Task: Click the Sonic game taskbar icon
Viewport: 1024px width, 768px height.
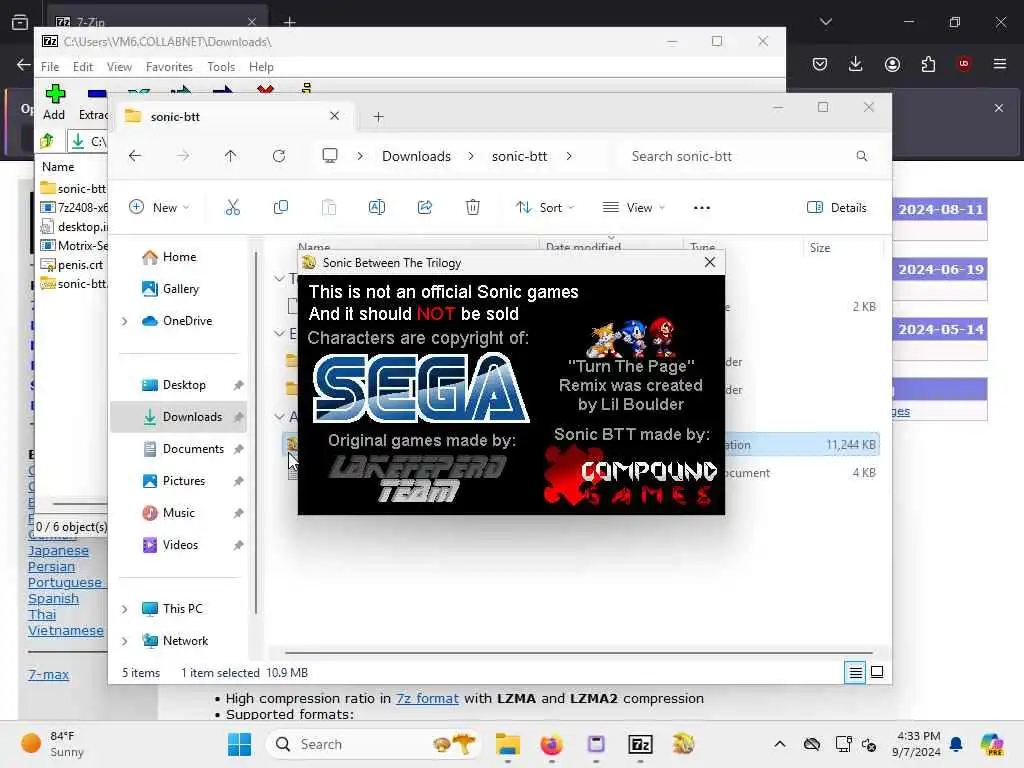Action: pos(684,744)
